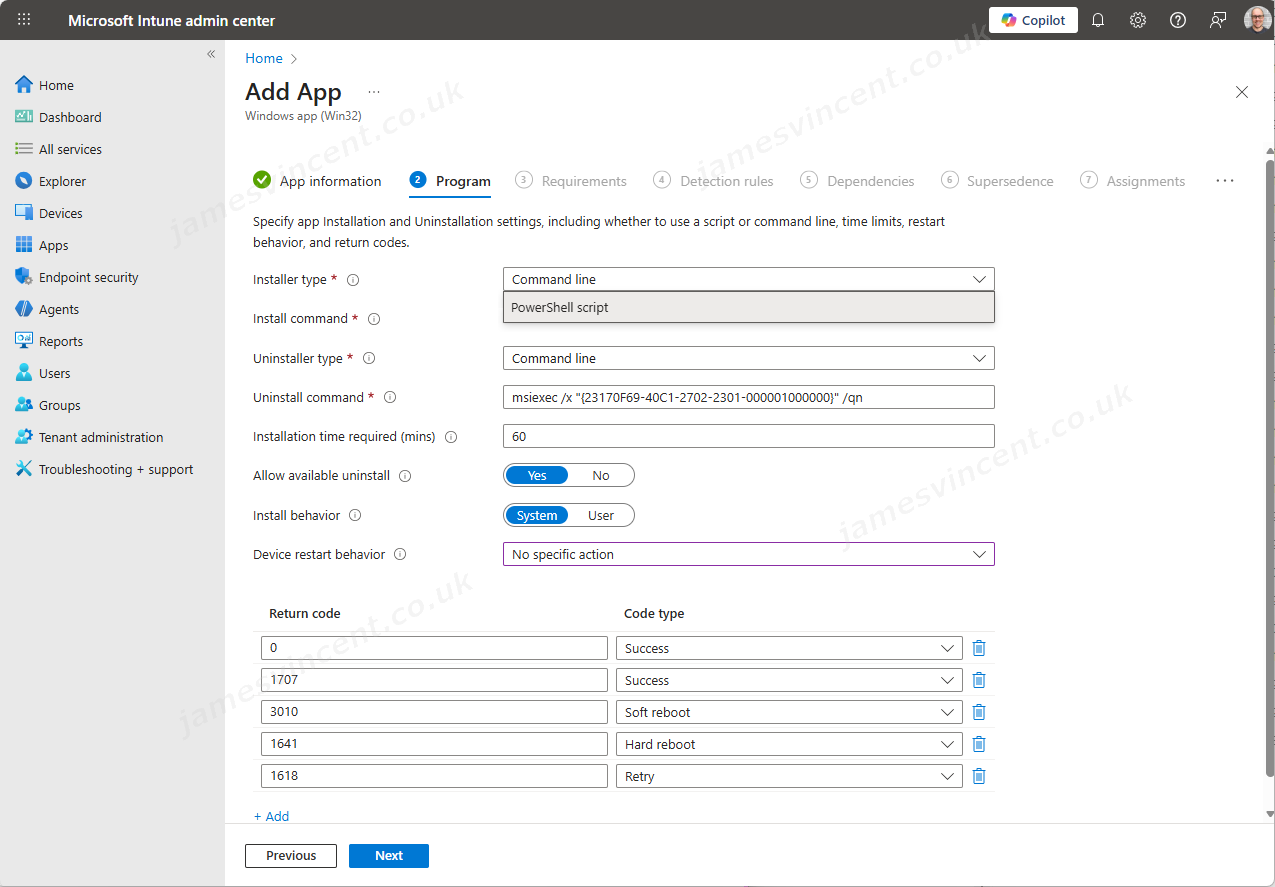Viewport: 1275px width, 887px height.
Task: Set Install behavior to System
Action: tap(537, 516)
